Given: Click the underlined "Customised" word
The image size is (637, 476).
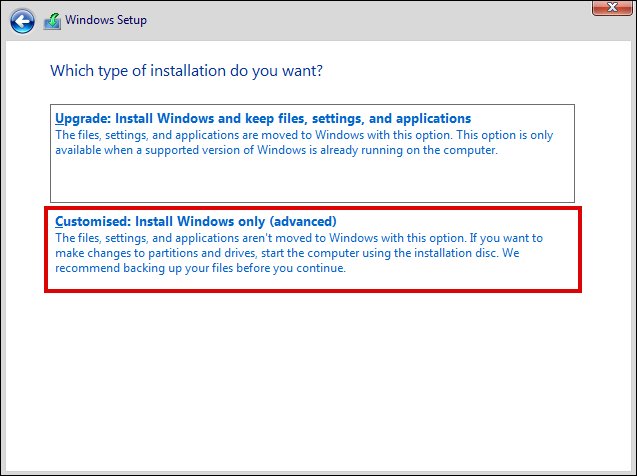Looking at the screenshot, I should coord(90,221).
